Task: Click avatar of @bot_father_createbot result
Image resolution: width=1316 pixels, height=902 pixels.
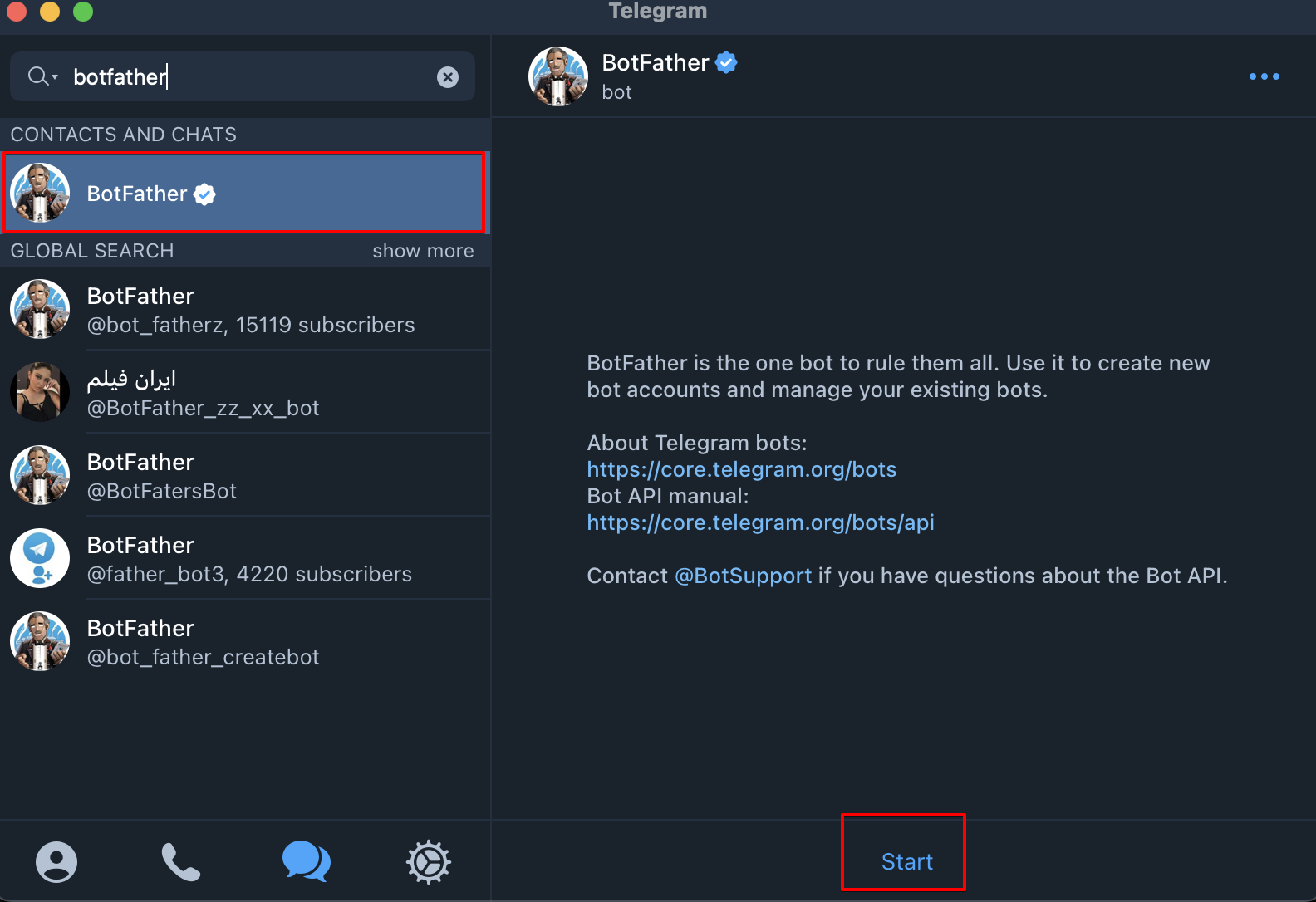Action: [40, 641]
